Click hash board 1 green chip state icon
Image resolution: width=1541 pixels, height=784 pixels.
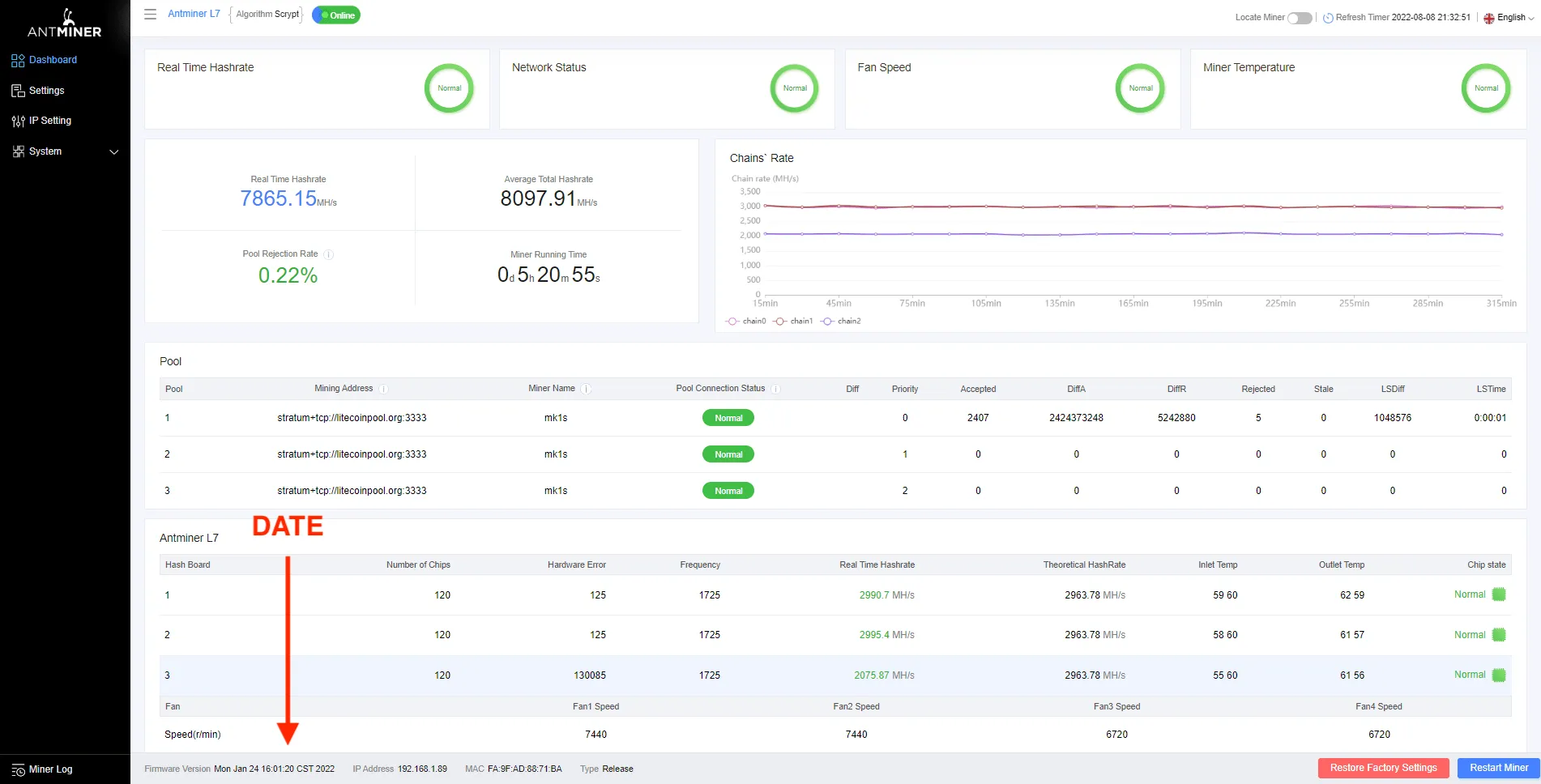(x=1499, y=594)
